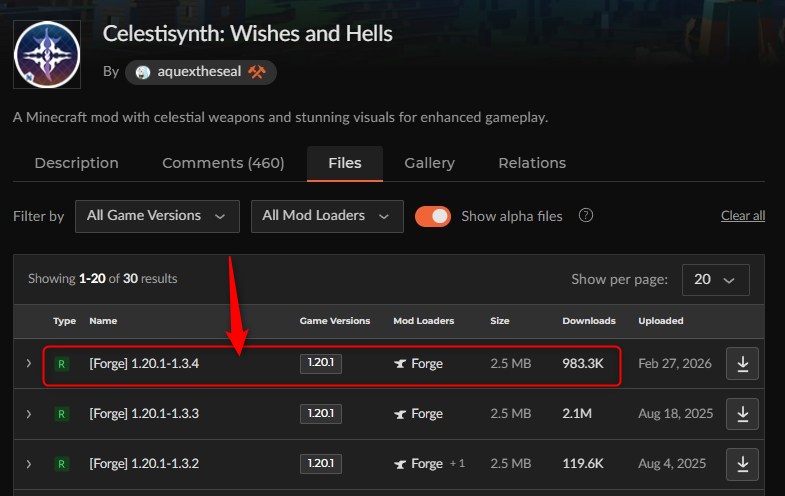The width and height of the screenshot is (785, 496).
Task: Click the Uploaded column header
Action: pyautogui.click(x=661, y=321)
